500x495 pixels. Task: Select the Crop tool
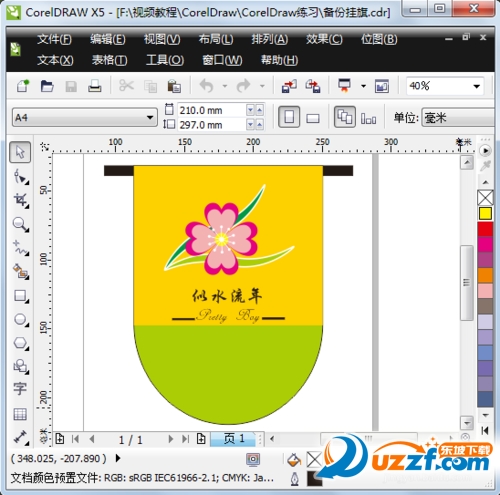coord(21,200)
